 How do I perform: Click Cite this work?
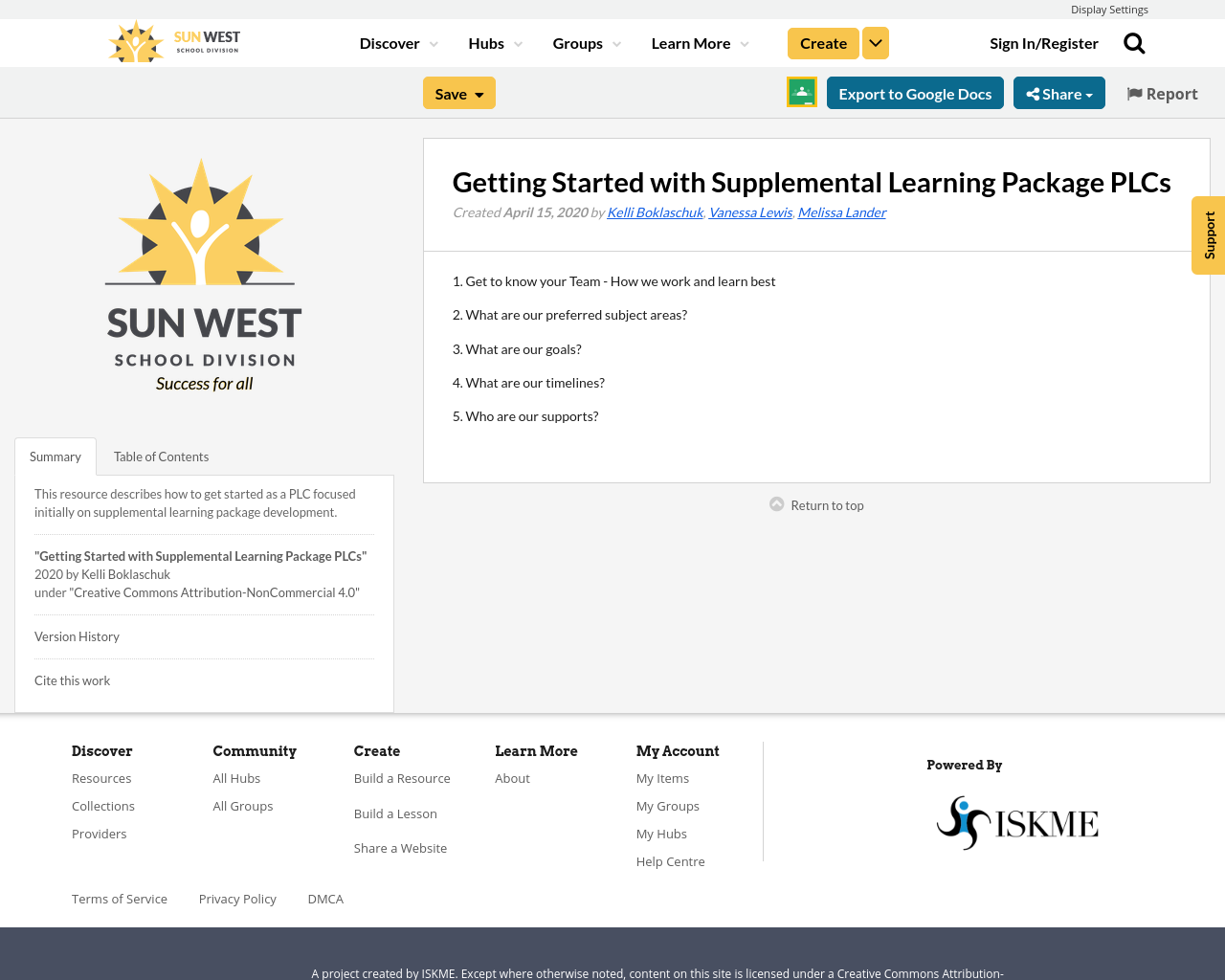(72, 679)
